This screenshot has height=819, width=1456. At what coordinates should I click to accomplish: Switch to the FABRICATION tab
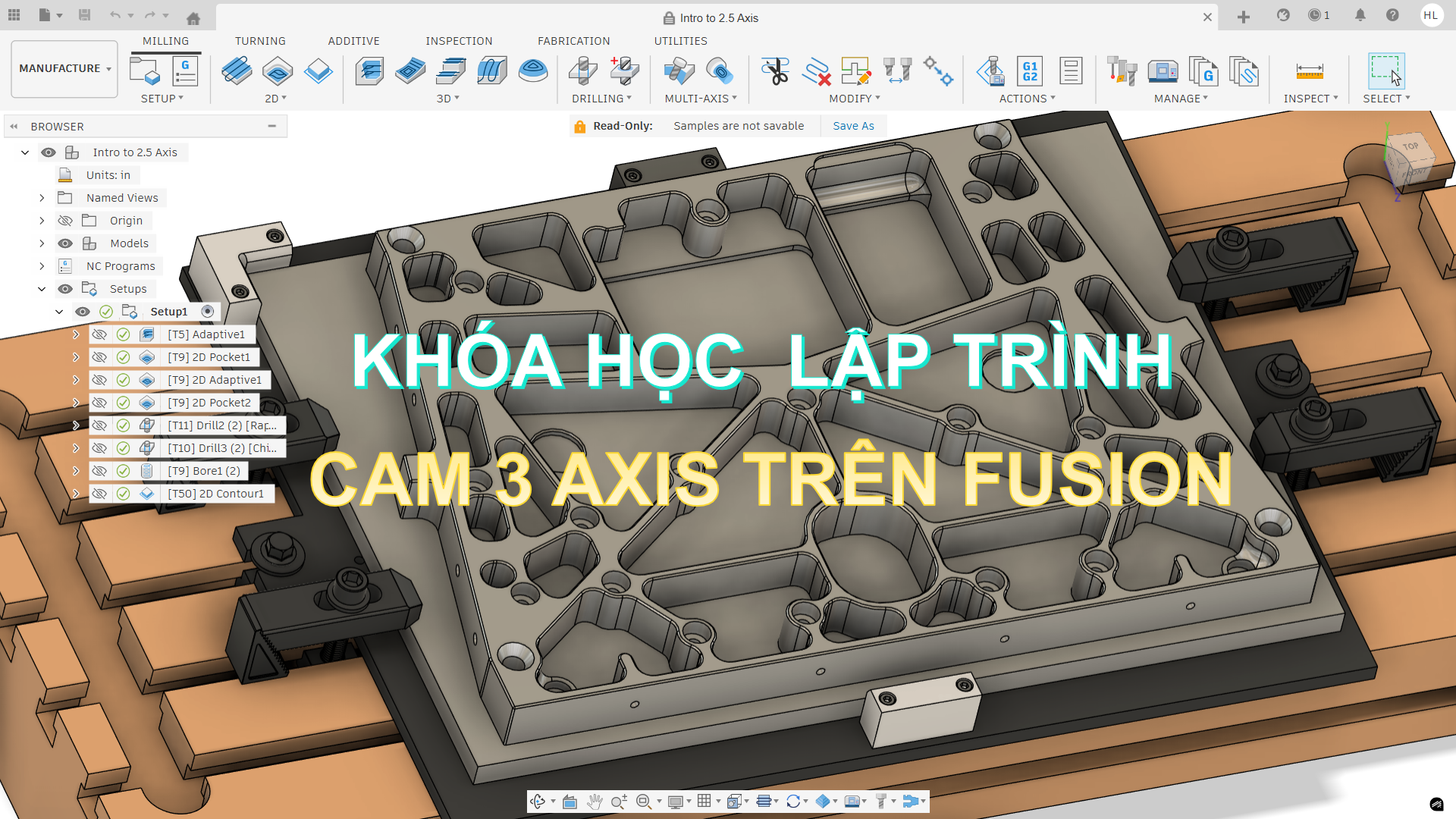click(x=573, y=41)
